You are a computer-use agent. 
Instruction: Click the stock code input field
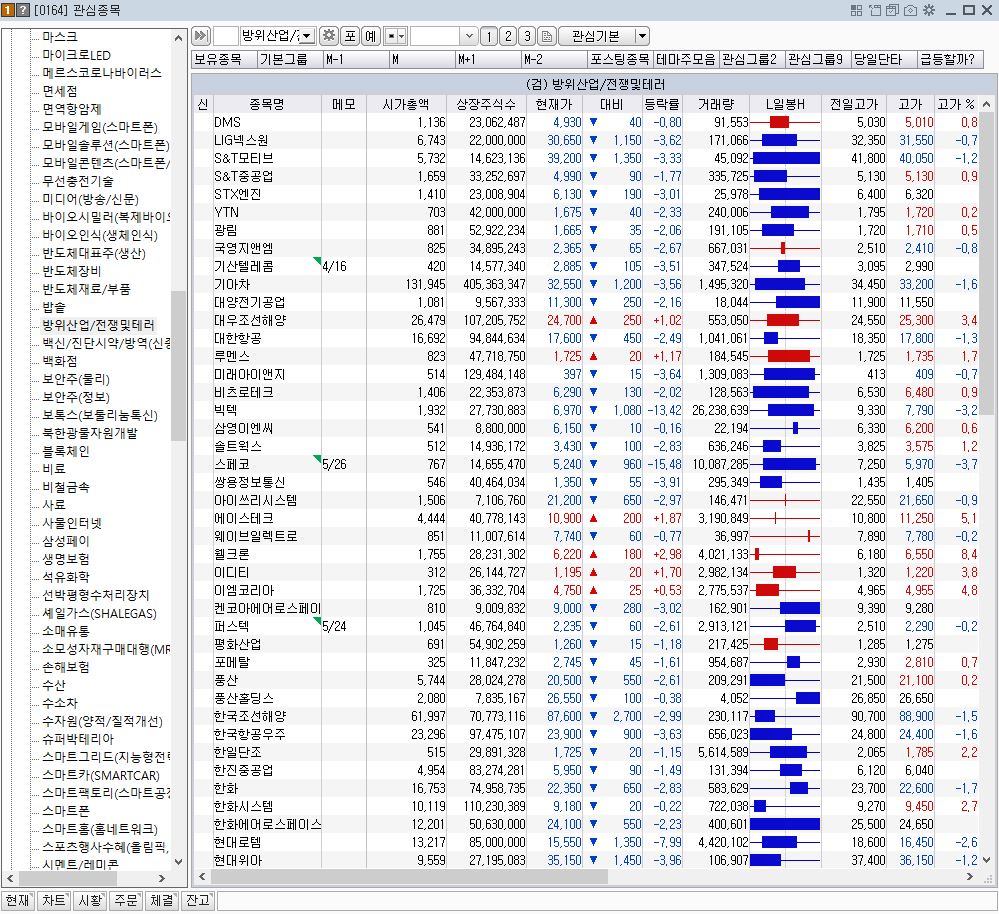click(226, 36)
